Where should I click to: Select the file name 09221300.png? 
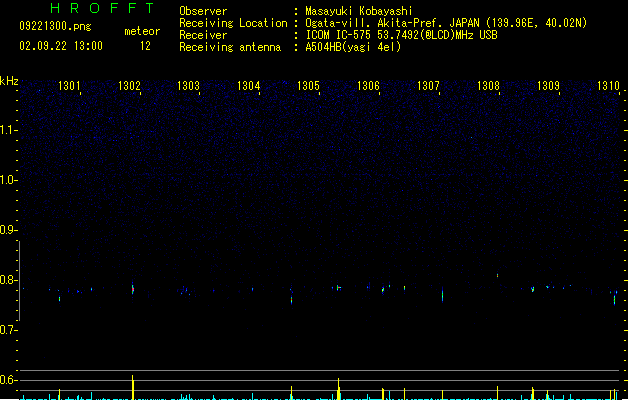point(55,26)
